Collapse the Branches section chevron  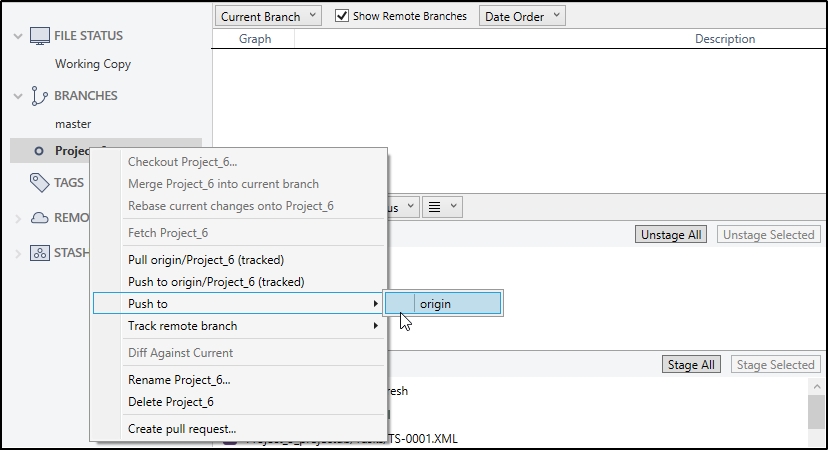pyautogui.click(x=18, y=96)
